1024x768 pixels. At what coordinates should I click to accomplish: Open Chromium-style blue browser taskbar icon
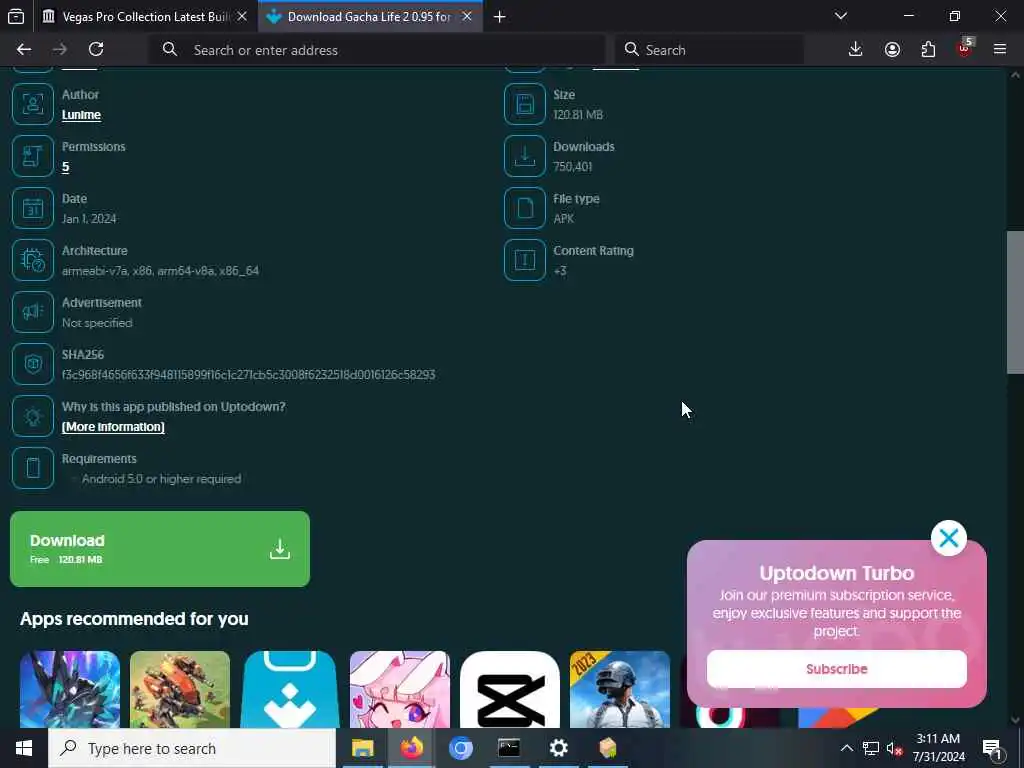pos(460,748)
